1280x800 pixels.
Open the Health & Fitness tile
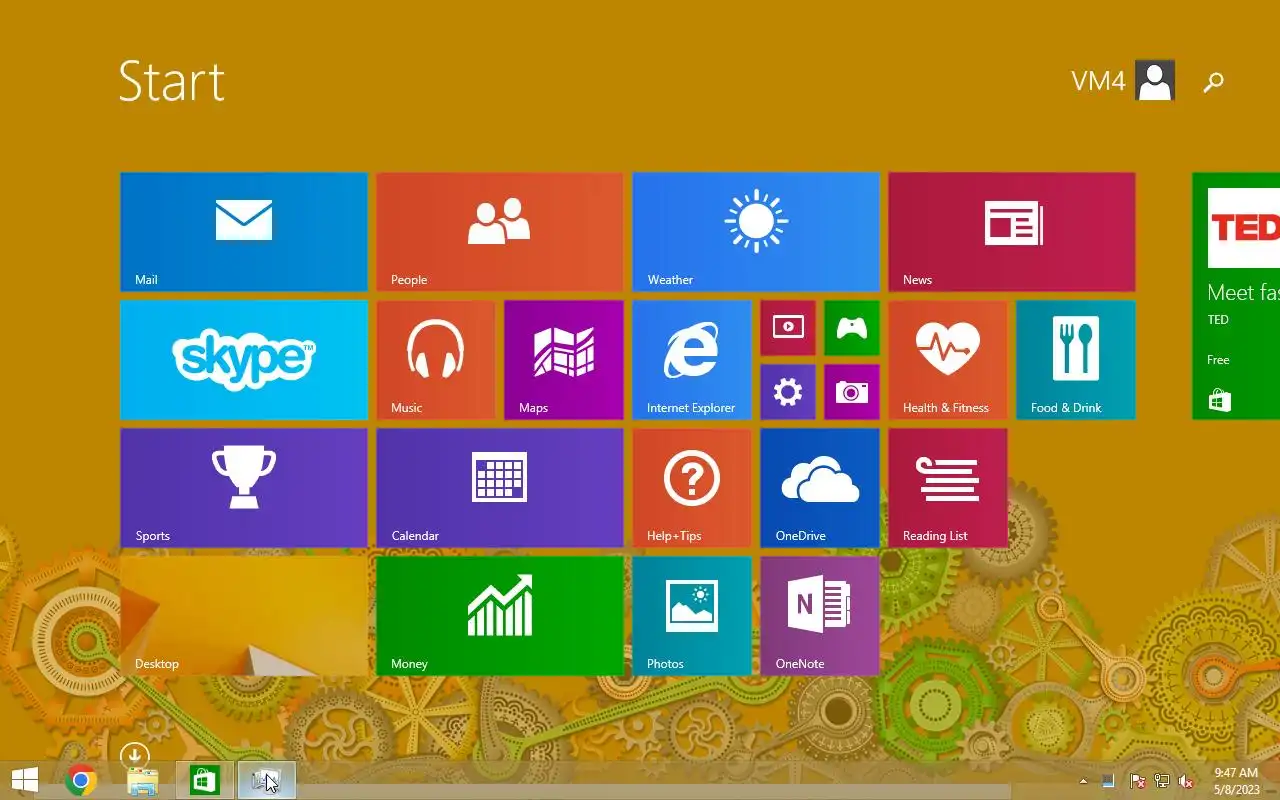click(x=948, y=360)
